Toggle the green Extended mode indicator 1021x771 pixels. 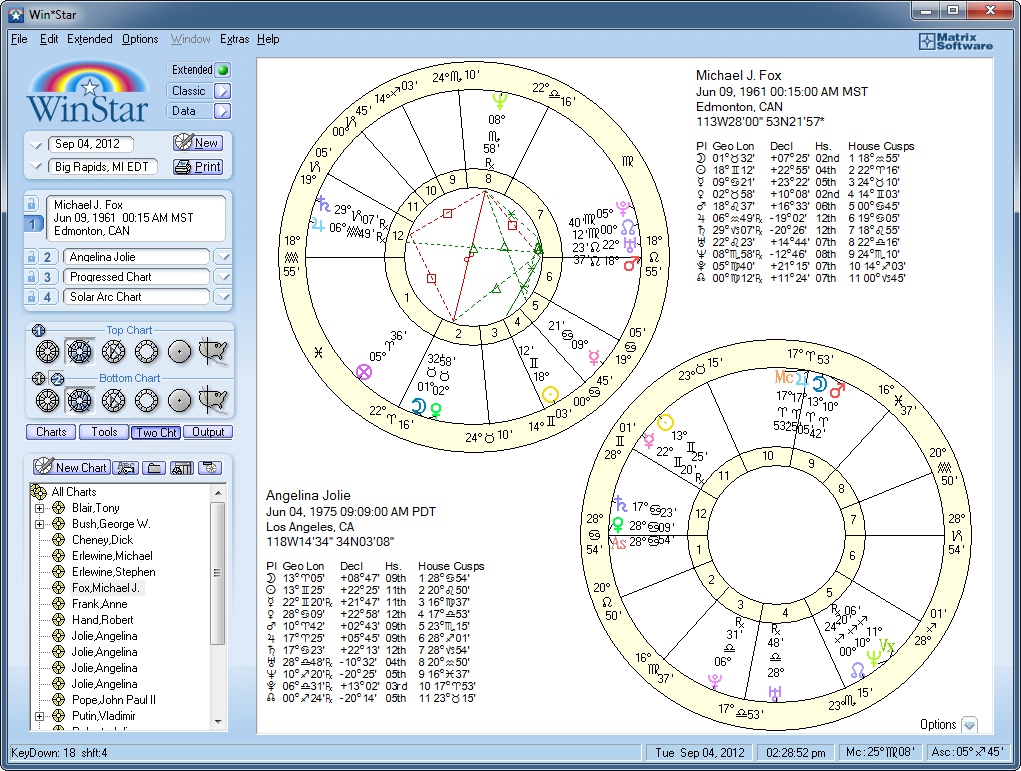[223, 70]
